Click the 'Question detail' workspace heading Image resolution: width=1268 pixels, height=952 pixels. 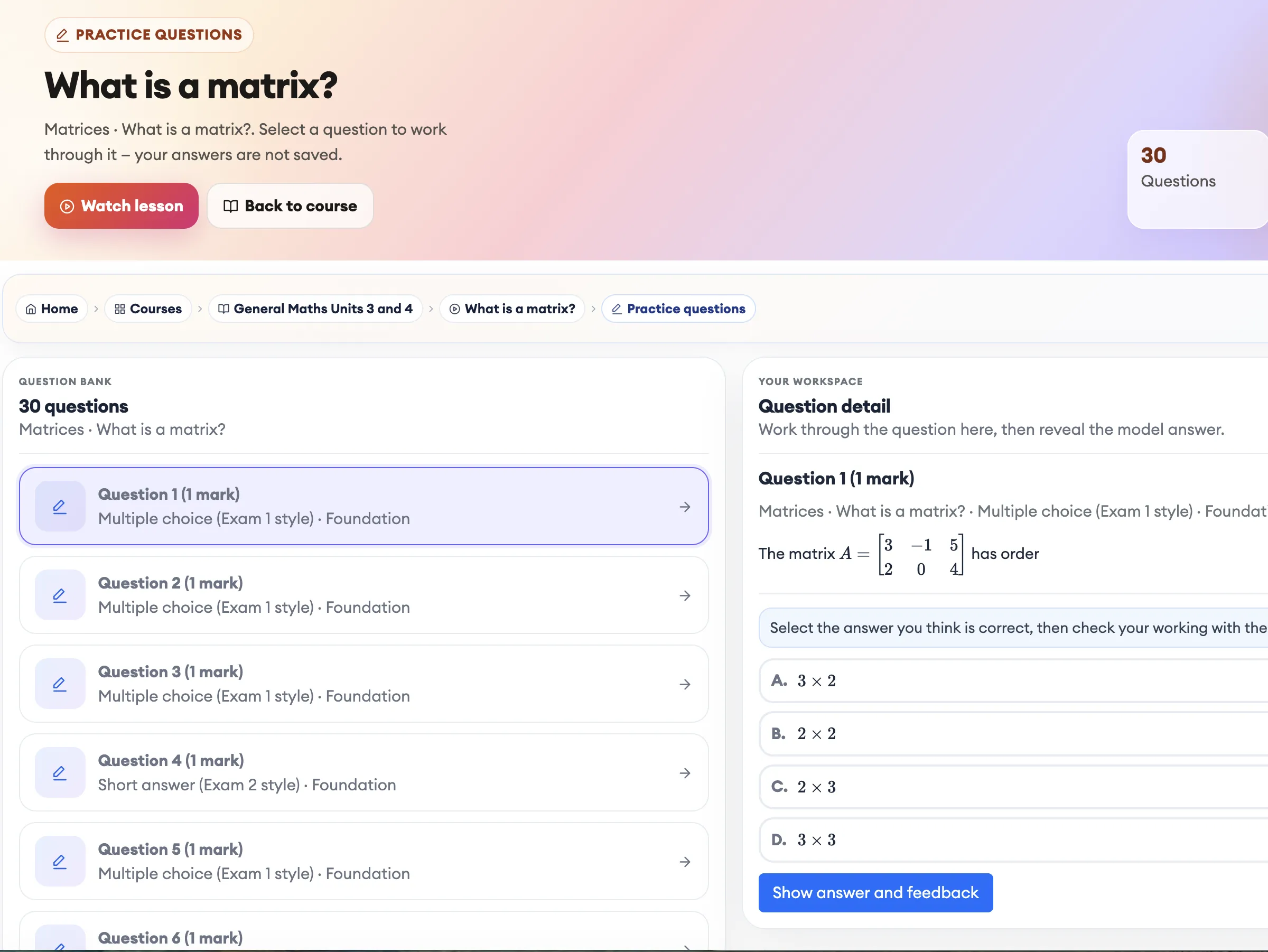[824, 406]
